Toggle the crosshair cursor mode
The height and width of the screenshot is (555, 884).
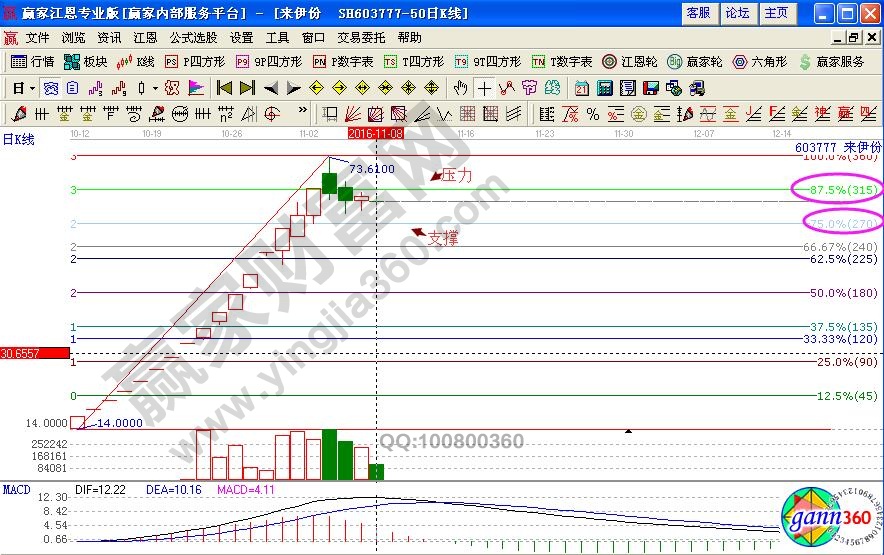(484, 88)
